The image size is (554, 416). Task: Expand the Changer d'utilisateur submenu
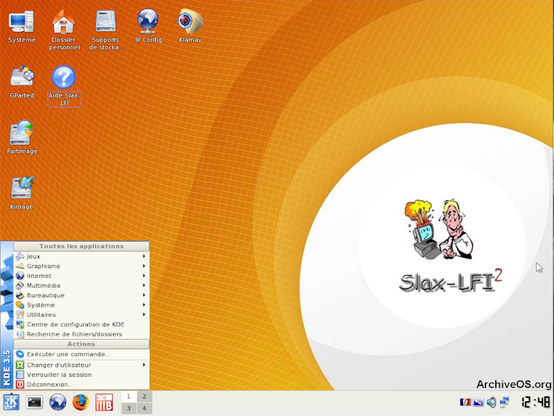point(82,365)
